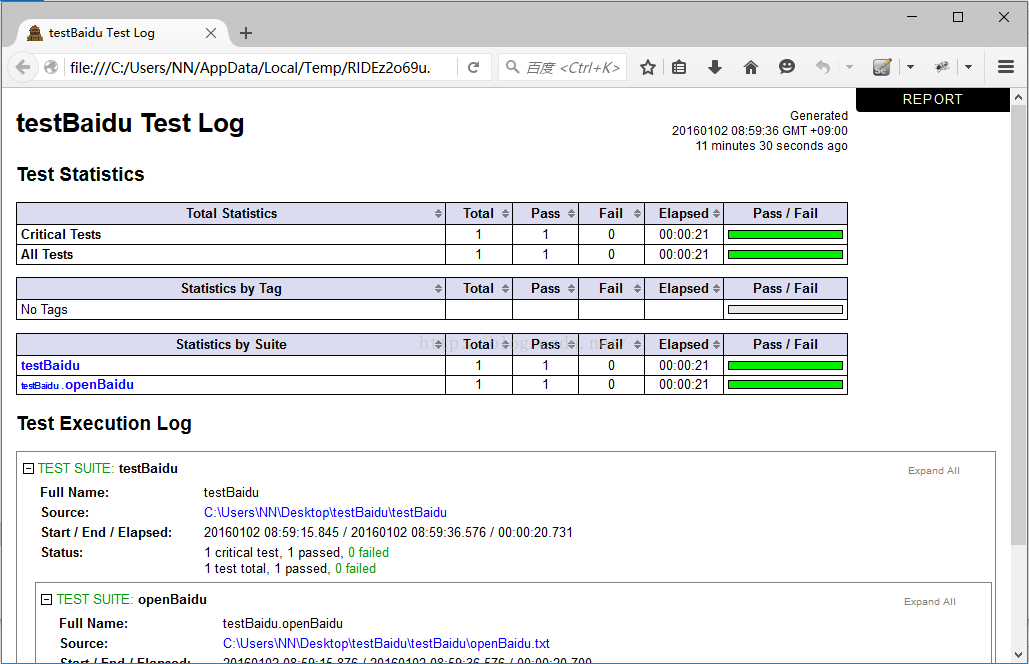
Task: Click the 'No Tags' row label
Action: (x=44, y=310)
